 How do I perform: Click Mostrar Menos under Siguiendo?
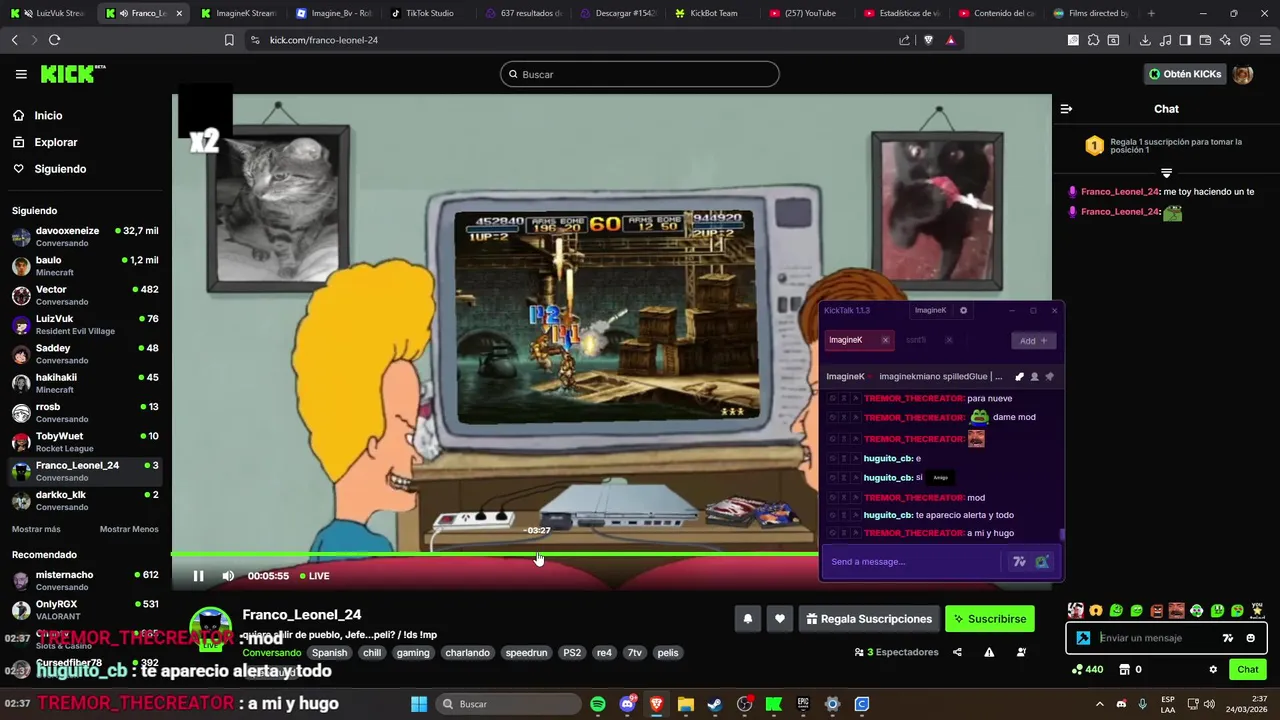click(x=129, y=529)
